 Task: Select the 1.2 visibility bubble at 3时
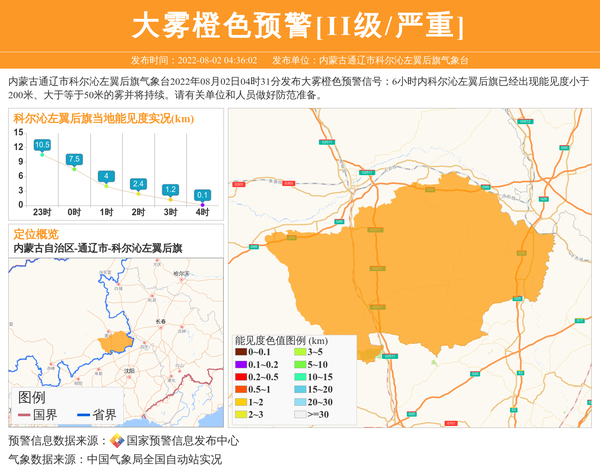pyautogui.click(x=170, y=189)
